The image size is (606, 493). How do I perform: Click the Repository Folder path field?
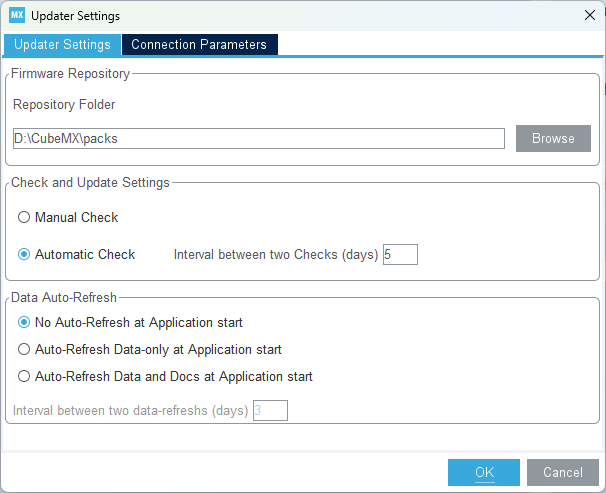[258, 139]
